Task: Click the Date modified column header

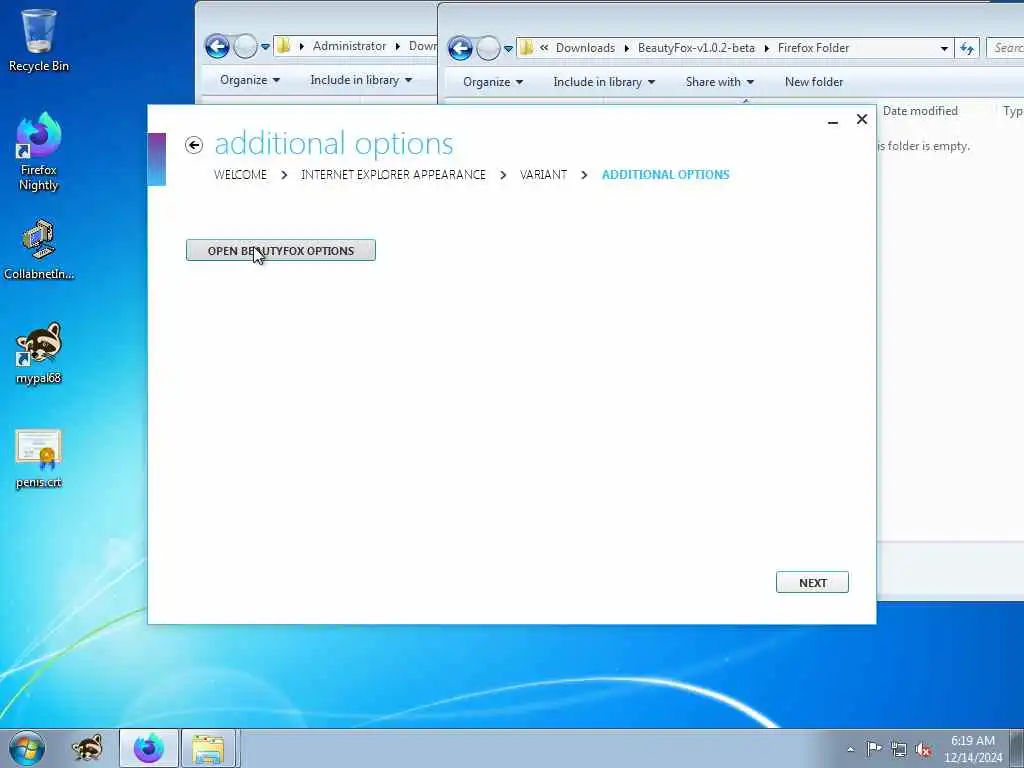Action: tap(920, 111)
